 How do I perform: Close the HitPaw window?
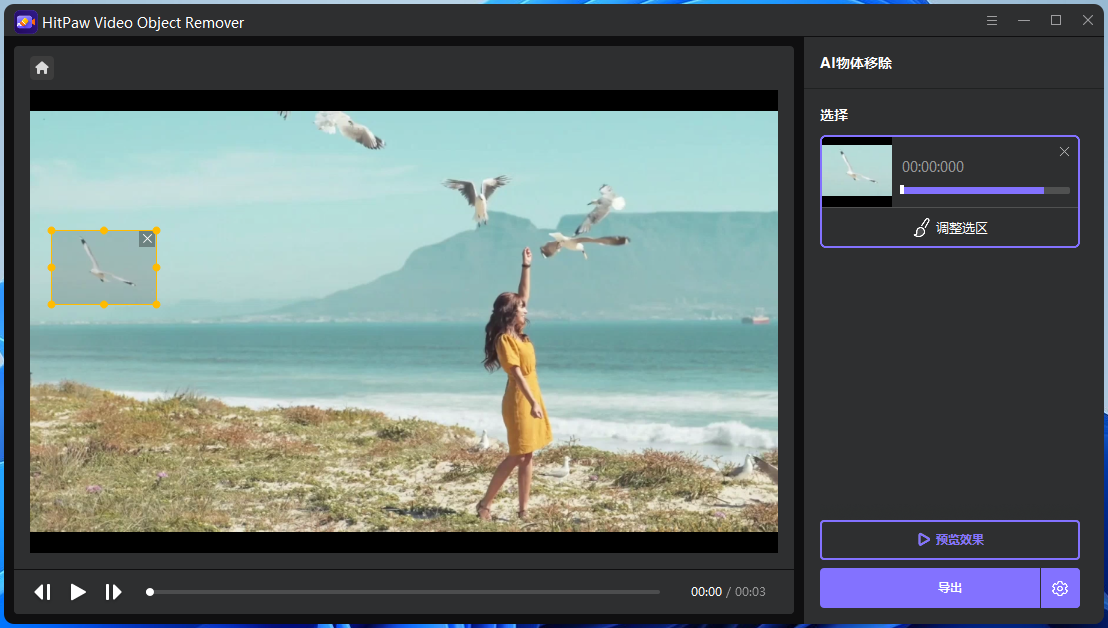[1088, 20]
